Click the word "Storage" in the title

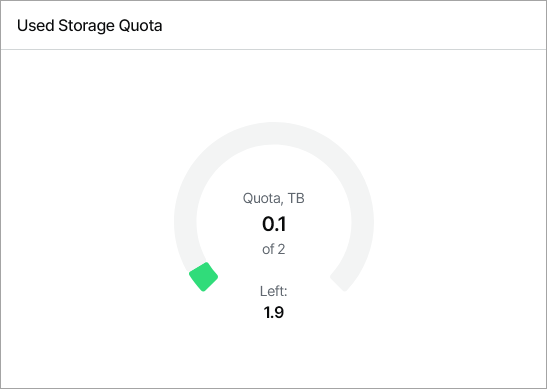pos(86,26)
